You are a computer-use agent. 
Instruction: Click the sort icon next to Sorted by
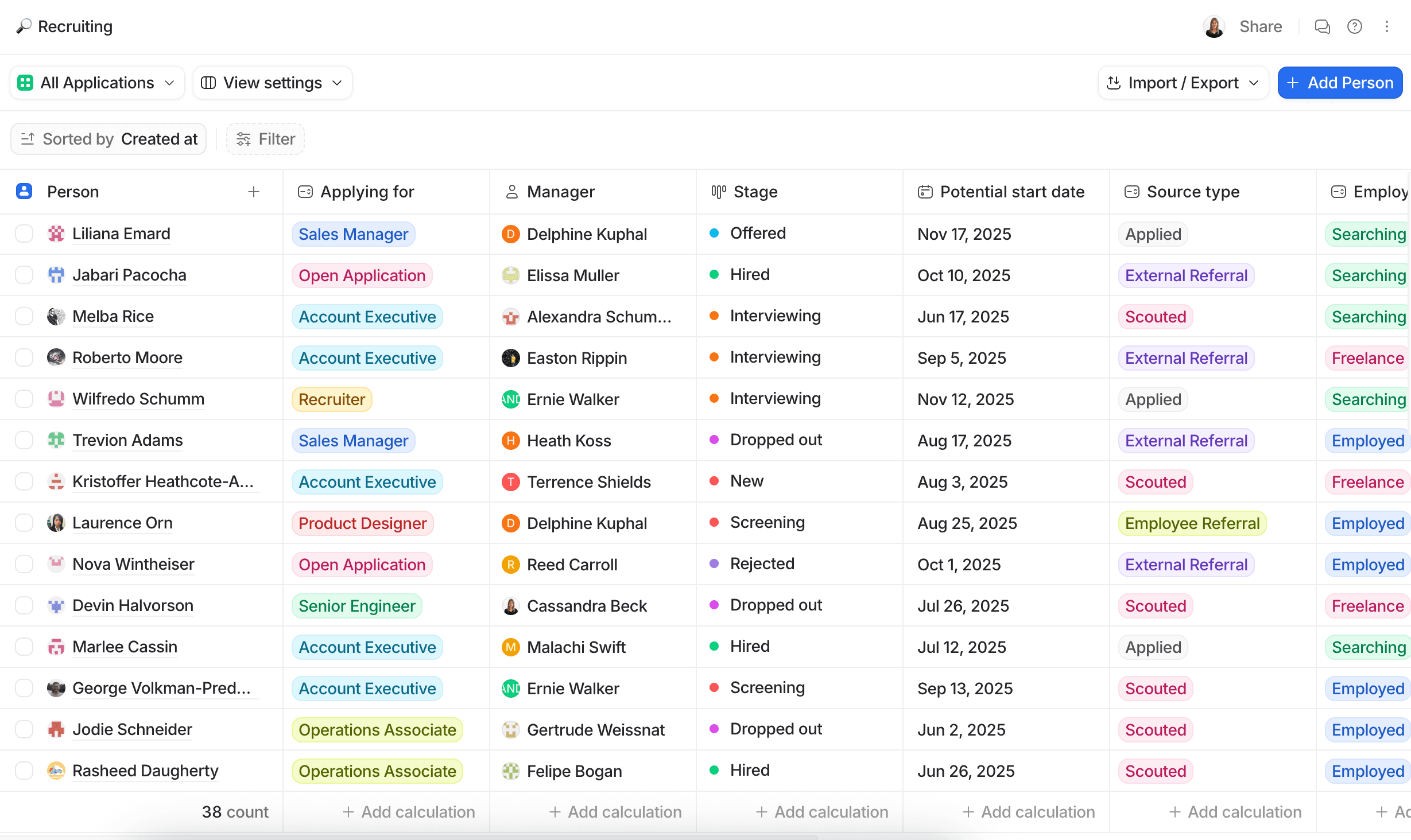click(x=28, y=139)
